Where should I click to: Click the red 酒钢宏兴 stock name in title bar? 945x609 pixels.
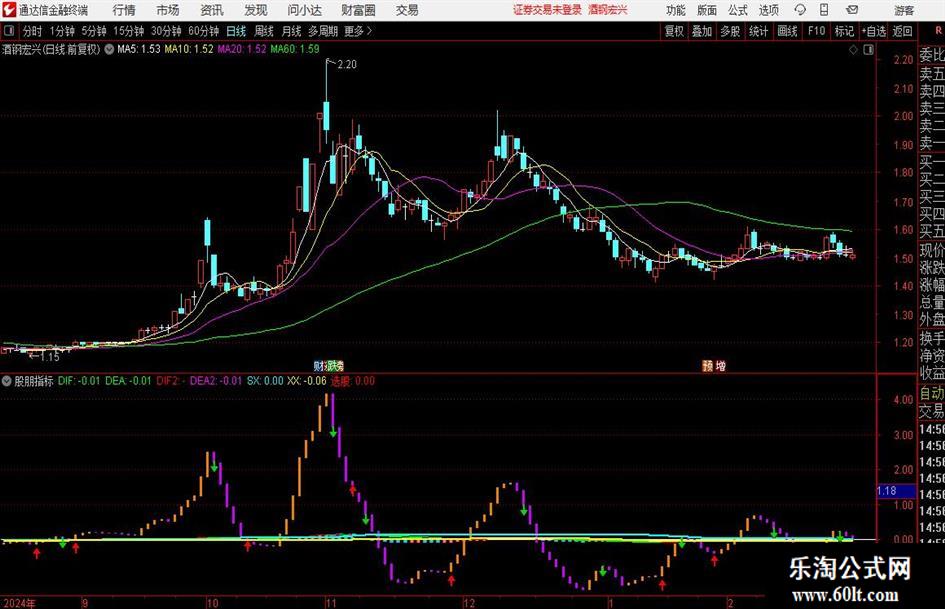pos(608,10)
